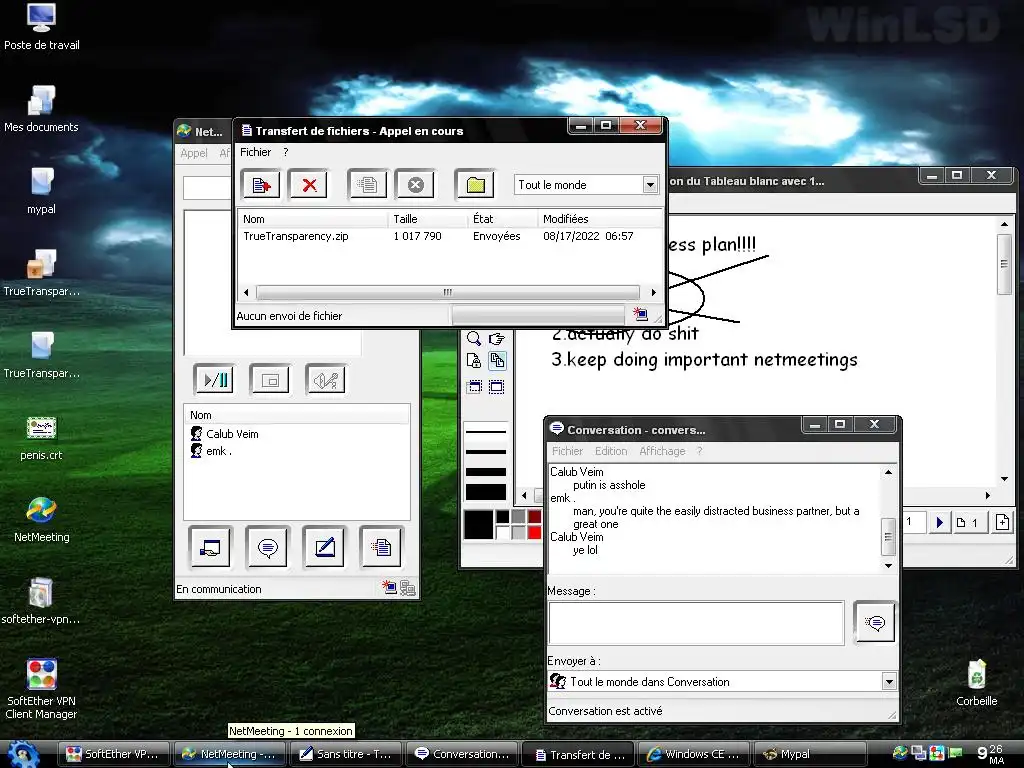Open the mypal desktop icon

coord(41,191)
